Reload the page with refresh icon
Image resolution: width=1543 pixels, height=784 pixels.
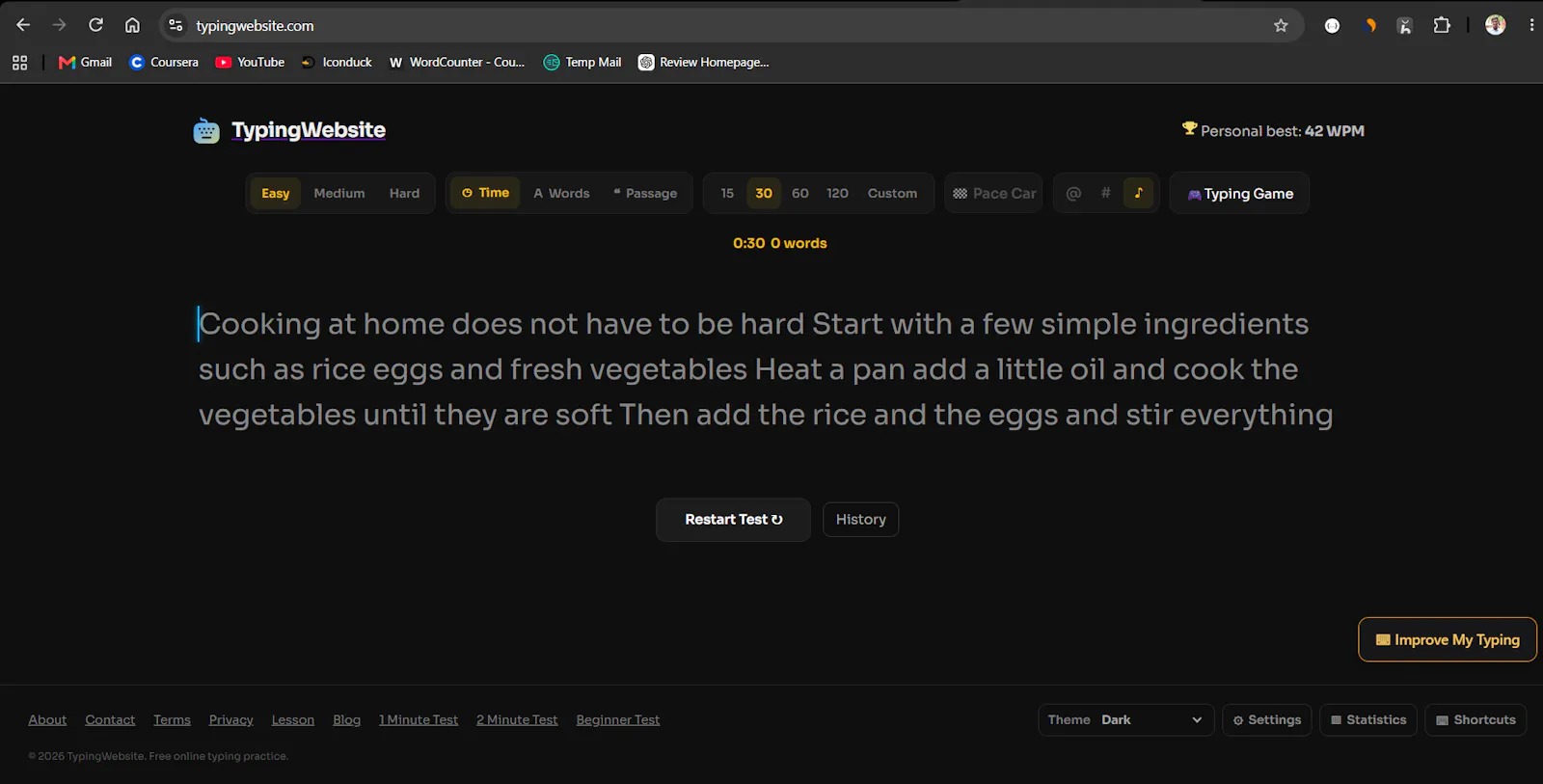pyautogui.click(x=95, y=25)
